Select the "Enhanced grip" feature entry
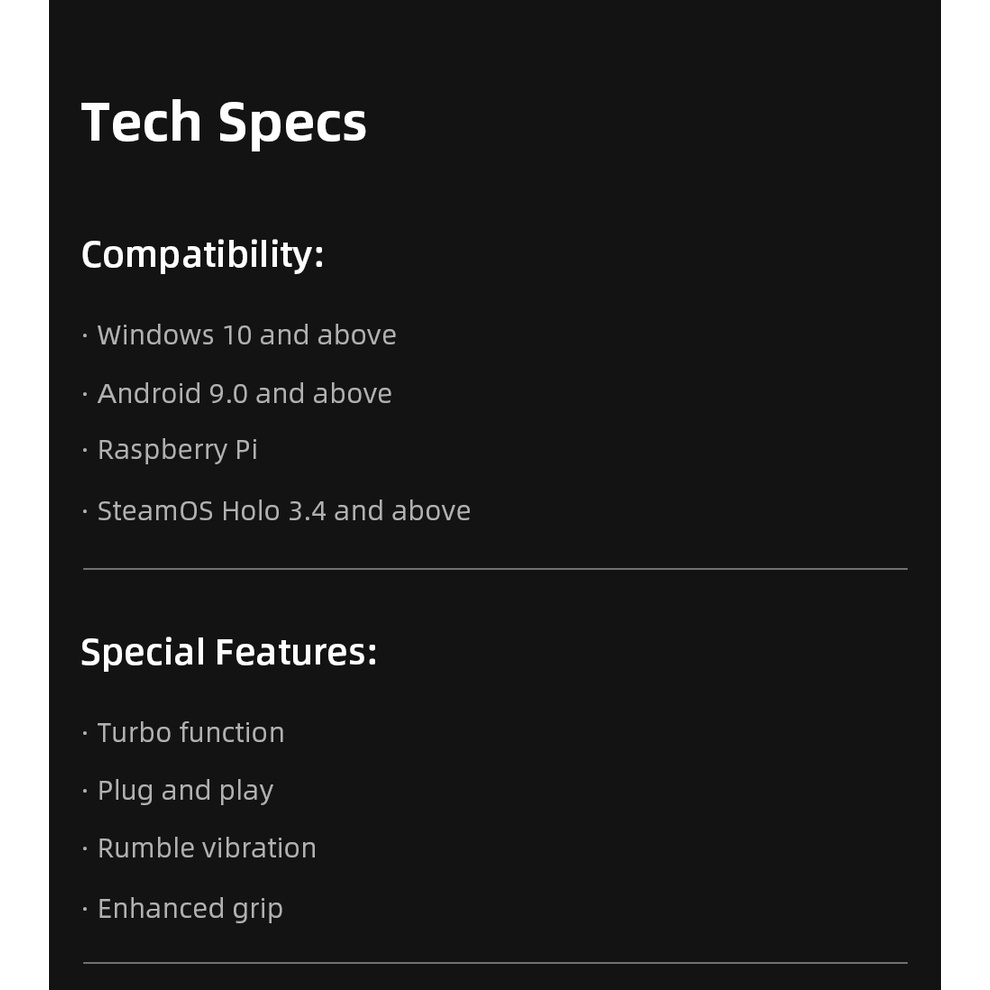This screenshot has width=990, height=990. pos(189,909)
